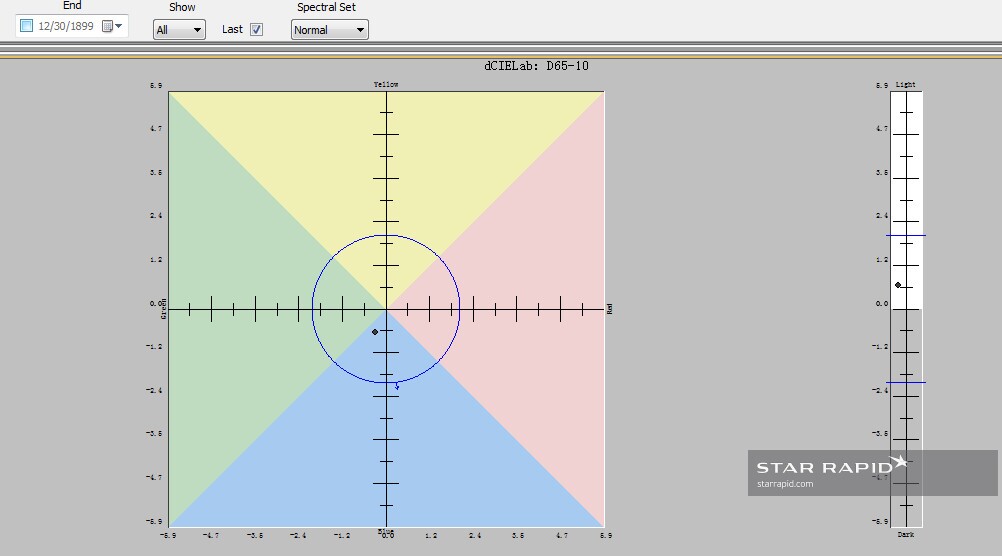The width and height of the screenshot is (1002, 556).
Task: Click the Star Rapid logo
Action: [x=831, y=465]
